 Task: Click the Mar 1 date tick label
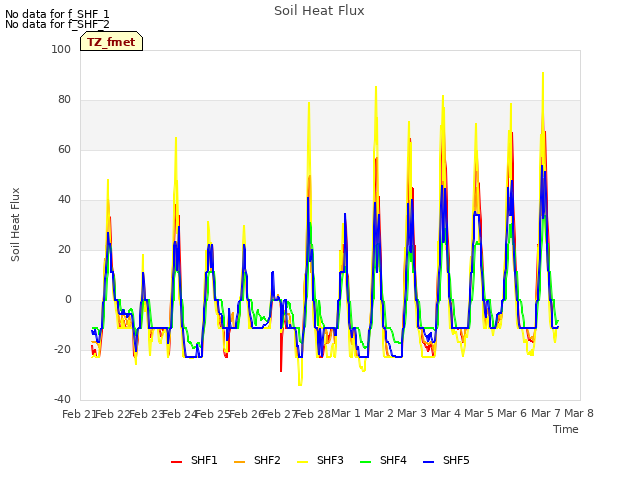(346, 413)
